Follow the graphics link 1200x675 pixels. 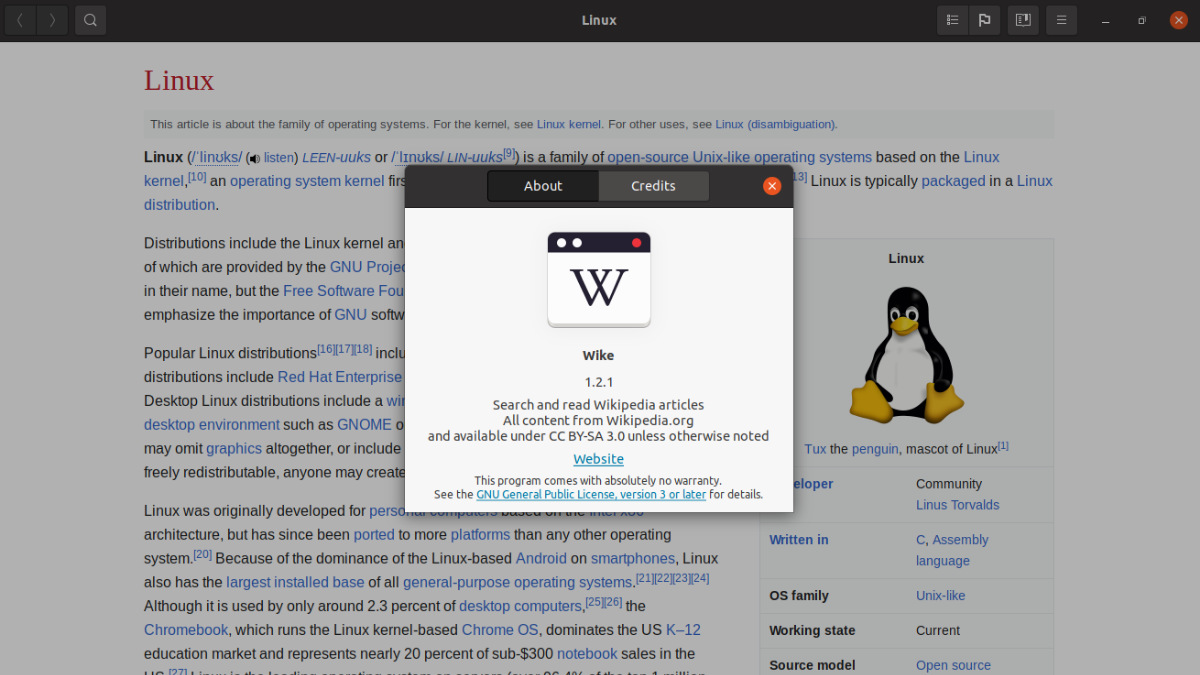234,448
